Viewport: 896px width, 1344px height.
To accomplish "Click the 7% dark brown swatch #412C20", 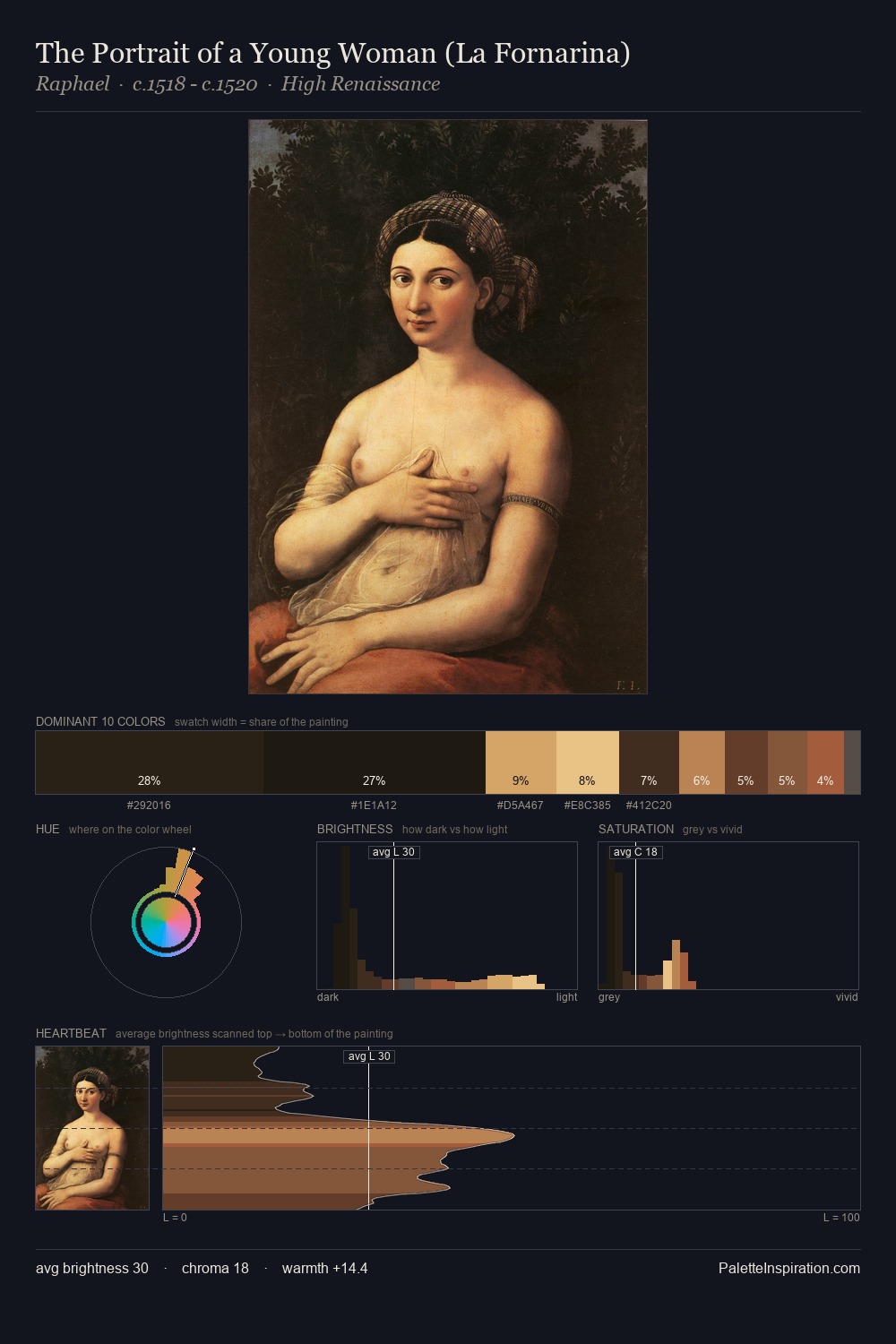I will [x=649, y=762].
